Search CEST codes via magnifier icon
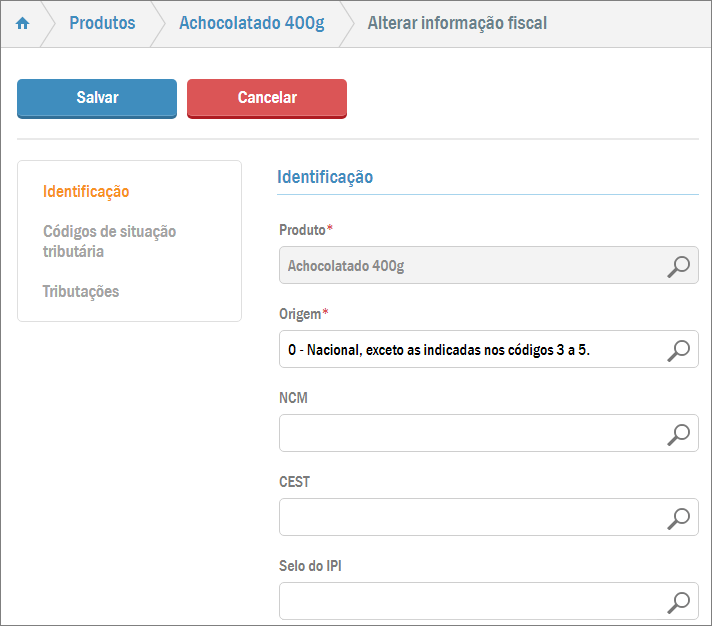 (678, 518)
